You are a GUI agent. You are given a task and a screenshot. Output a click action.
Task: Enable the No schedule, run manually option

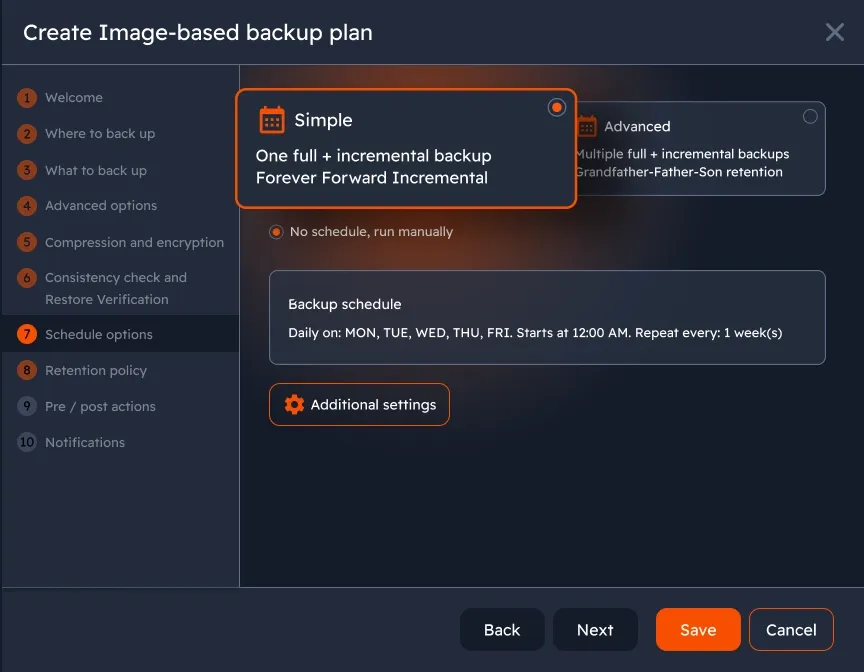pos(275,231)
